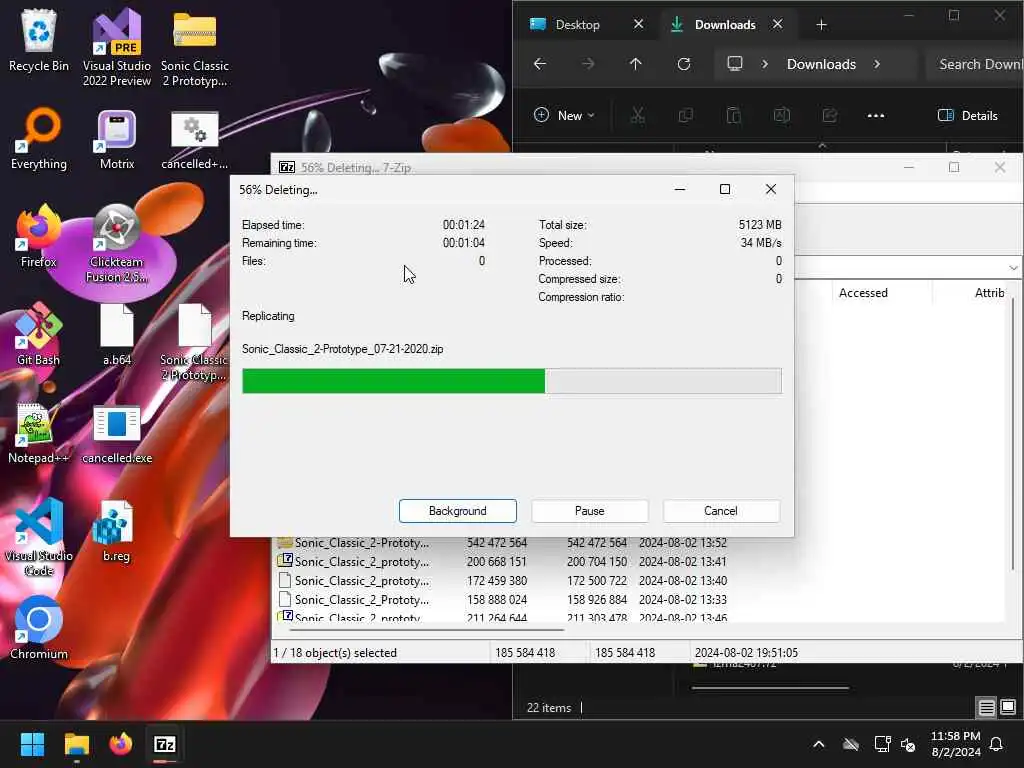Switch to the Desktop tab in Explorer
Image resolution: width=1024 pixels, height=768 pixels.
(576, 25)
